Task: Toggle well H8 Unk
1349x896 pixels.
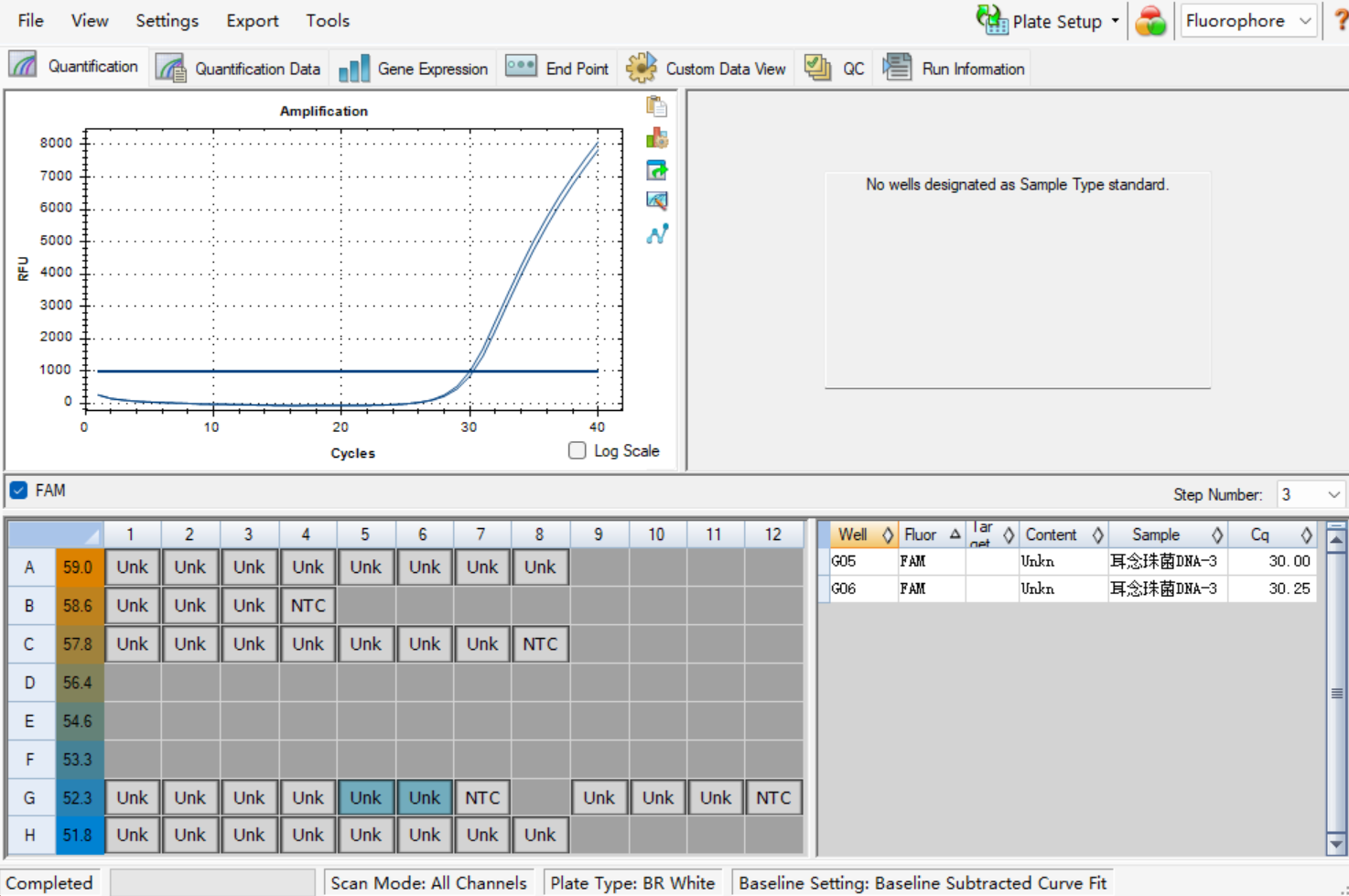Action: [x=540, y=835]
